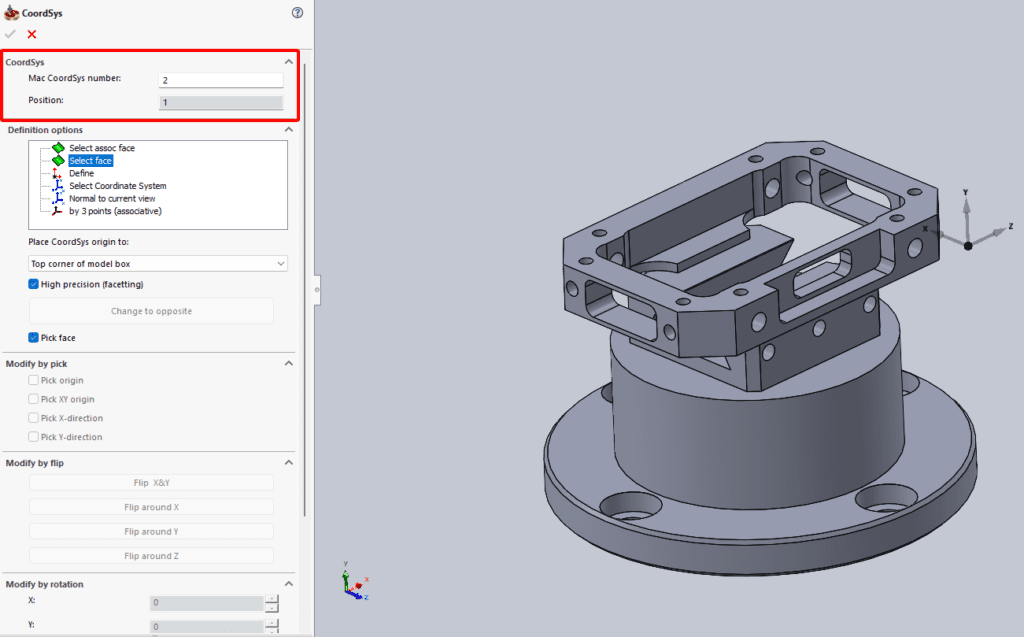The width and height of the screenshot is (1024, 637).
Task: Disable High precision (facetting)
Action: (x=34, y=284)
